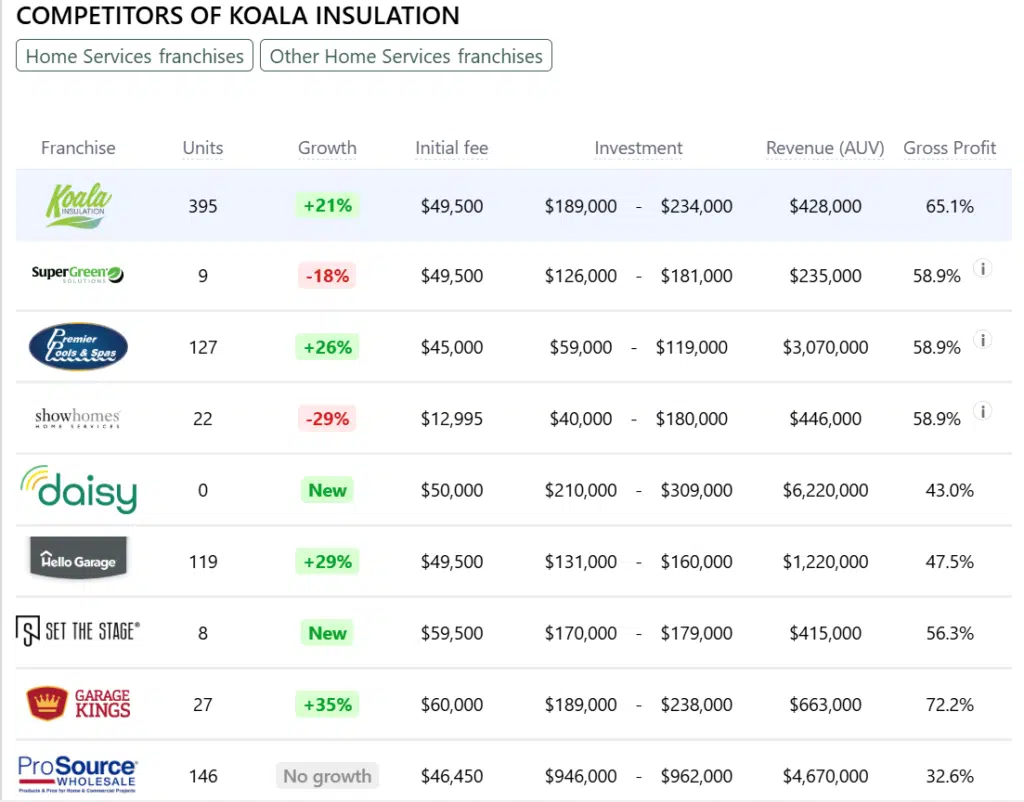The width and height of the screenshot is (1024, 802).
Task: Show info icon for SuperGreen gross profit
Action: tap(983, 268)
